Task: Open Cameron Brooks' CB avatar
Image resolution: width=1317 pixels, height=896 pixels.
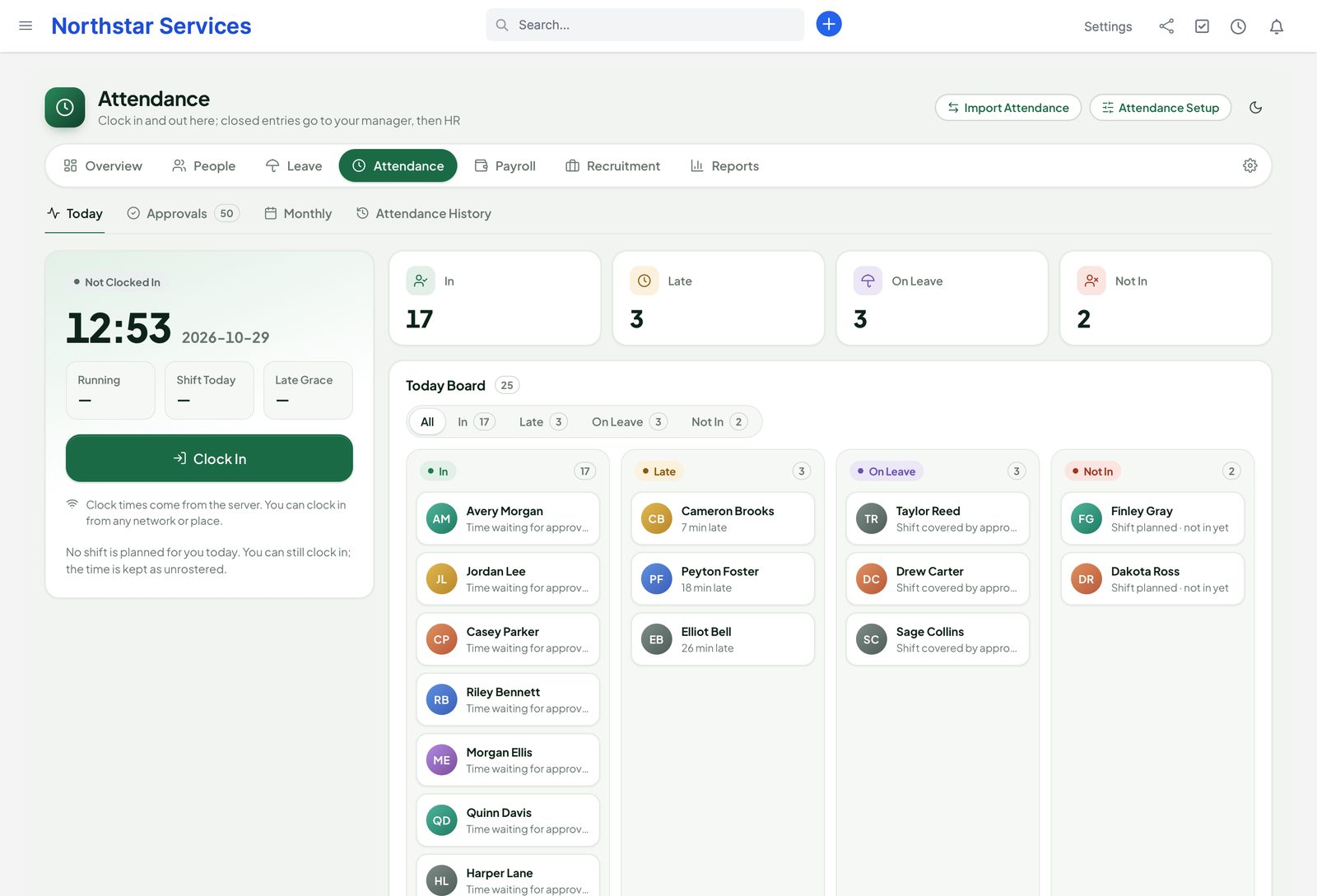Action: coord(657,518)
